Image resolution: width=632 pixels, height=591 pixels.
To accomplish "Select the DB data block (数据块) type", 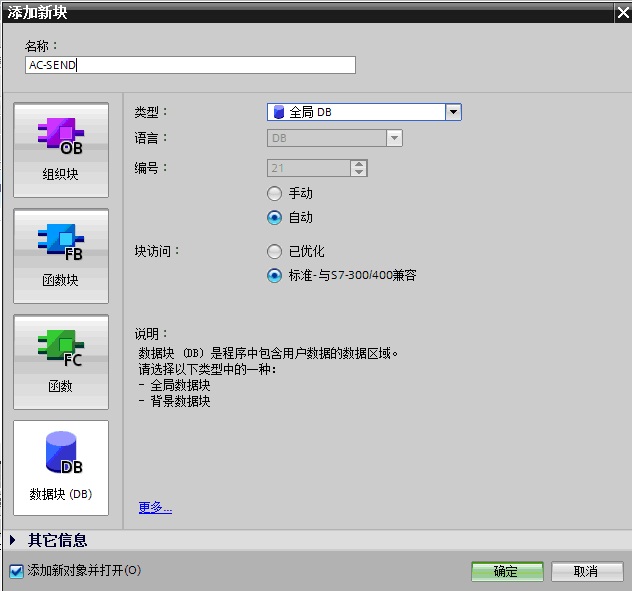I will (x=61, y=468).
